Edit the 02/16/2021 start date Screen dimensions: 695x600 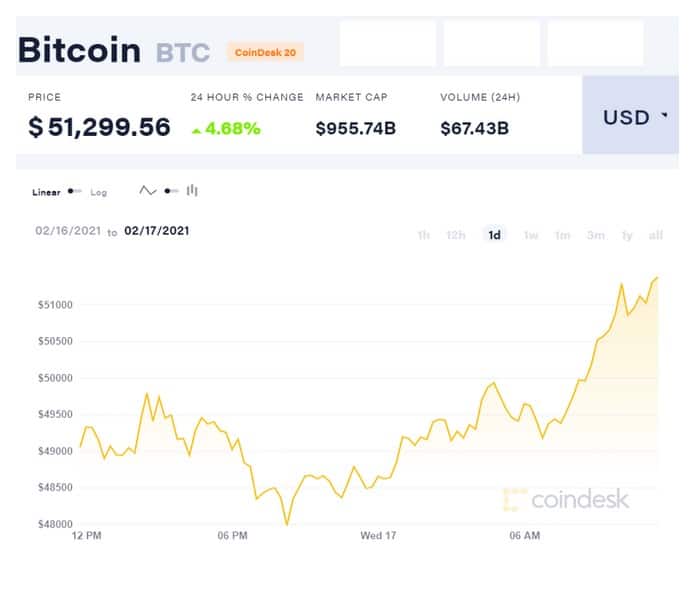(x=68, y=231)
